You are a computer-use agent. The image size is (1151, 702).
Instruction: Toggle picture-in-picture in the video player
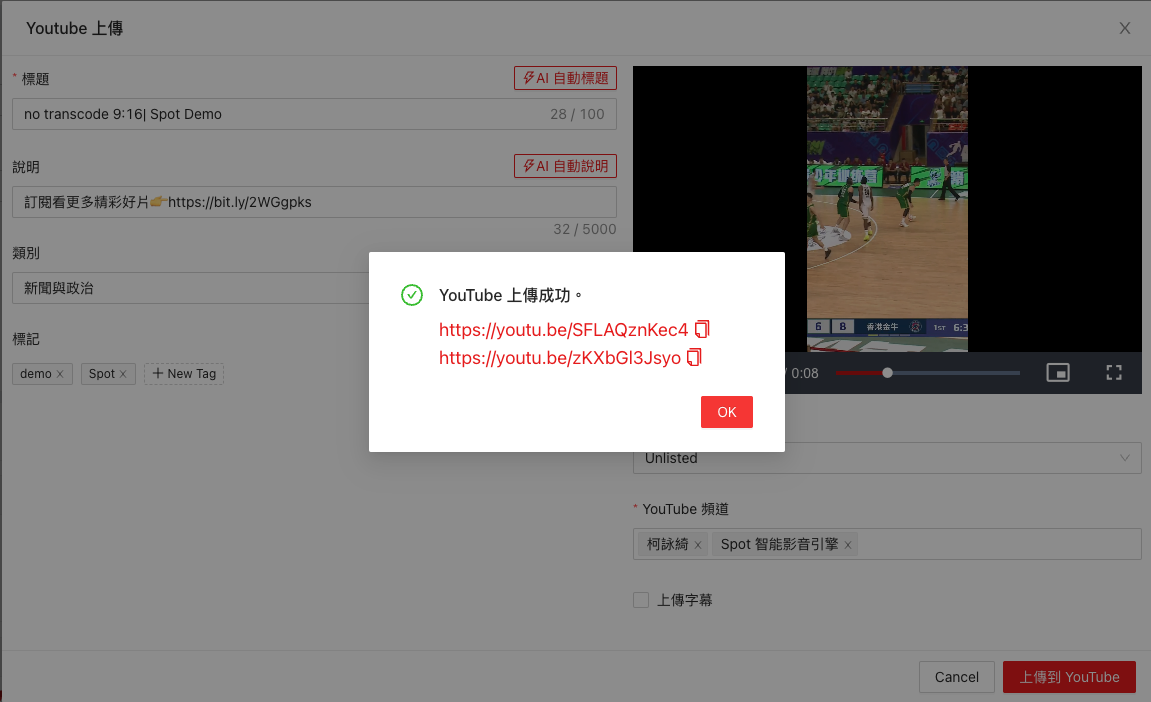pyautogui.click(x=1058, y=373)
